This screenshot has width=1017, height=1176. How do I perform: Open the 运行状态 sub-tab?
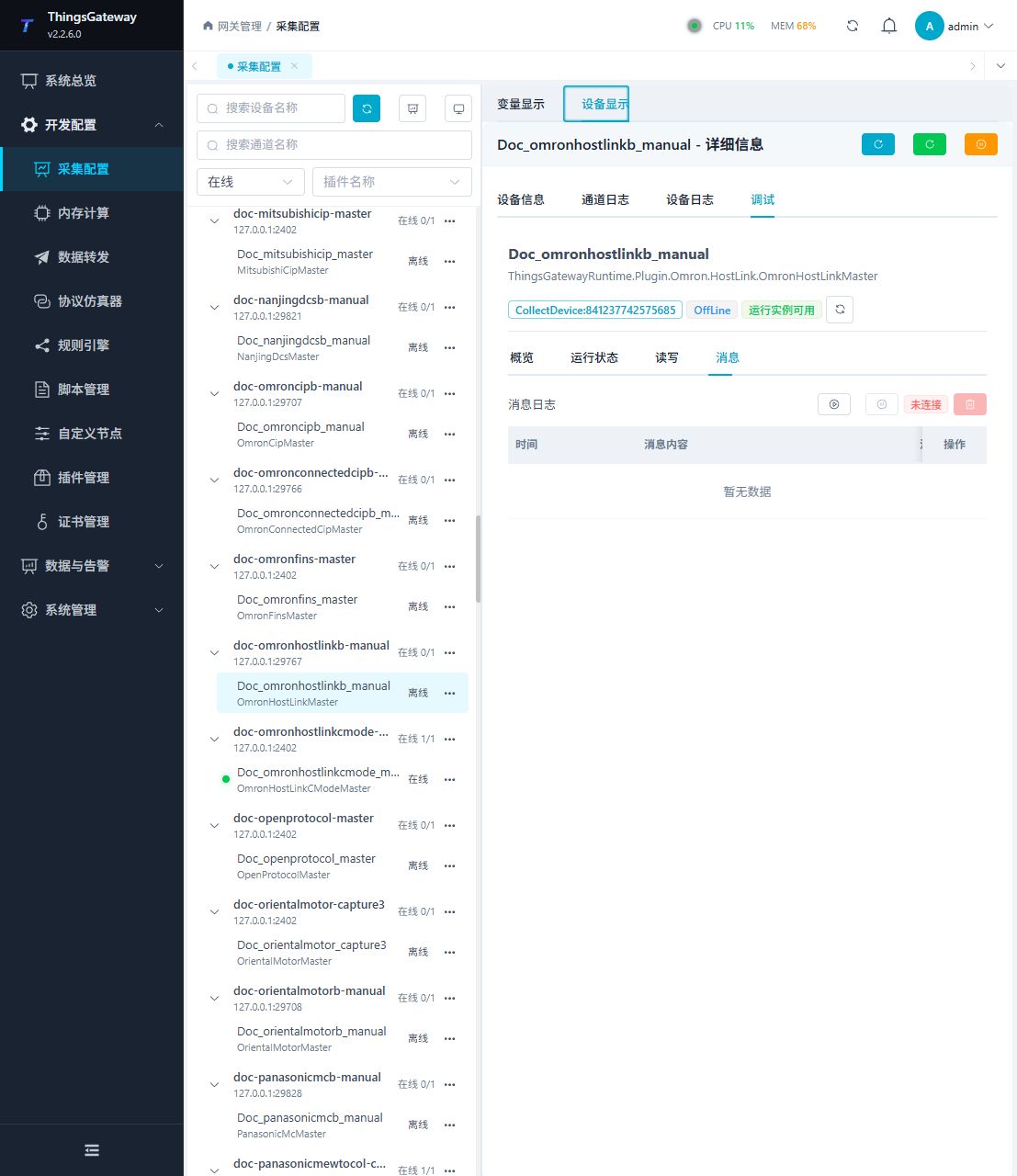(x=594, y=357)
